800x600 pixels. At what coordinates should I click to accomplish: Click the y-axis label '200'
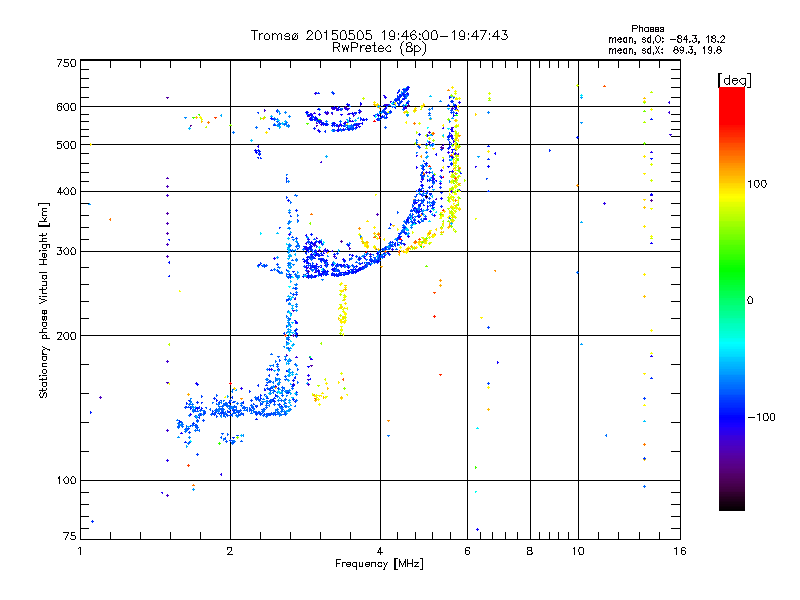click(66, 336)
